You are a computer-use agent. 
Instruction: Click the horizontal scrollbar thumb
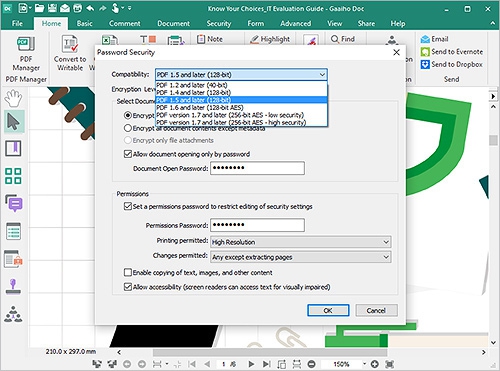tap(270, 352)
